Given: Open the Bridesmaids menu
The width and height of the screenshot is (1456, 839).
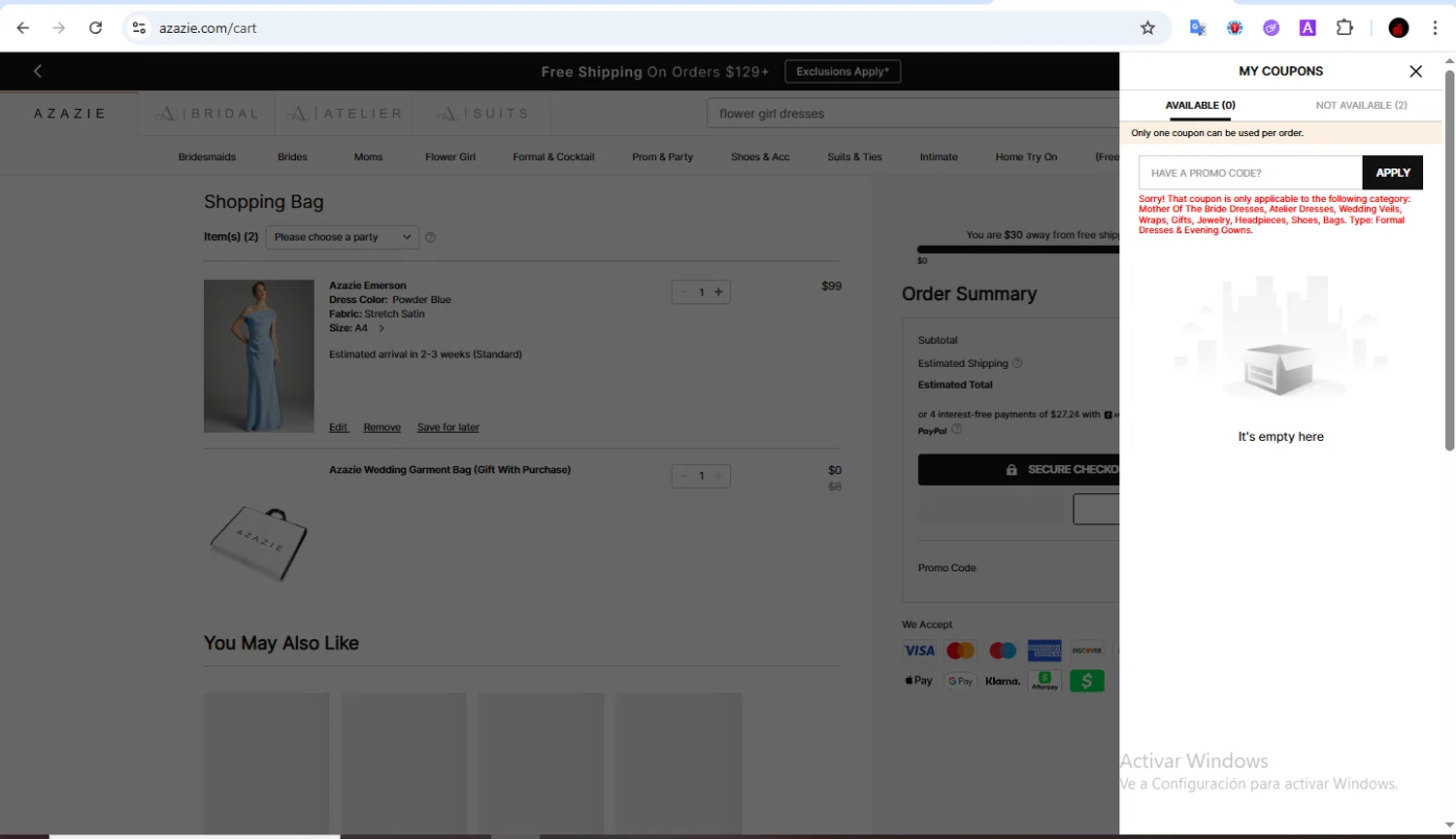Looking at the screenshot, I should pyautogui.click(x=207, y=157).
